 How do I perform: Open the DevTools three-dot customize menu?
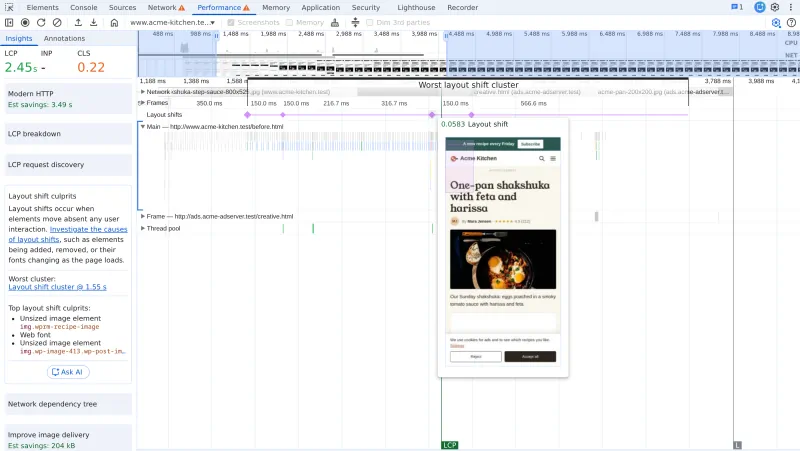click(x=791, y=7)
